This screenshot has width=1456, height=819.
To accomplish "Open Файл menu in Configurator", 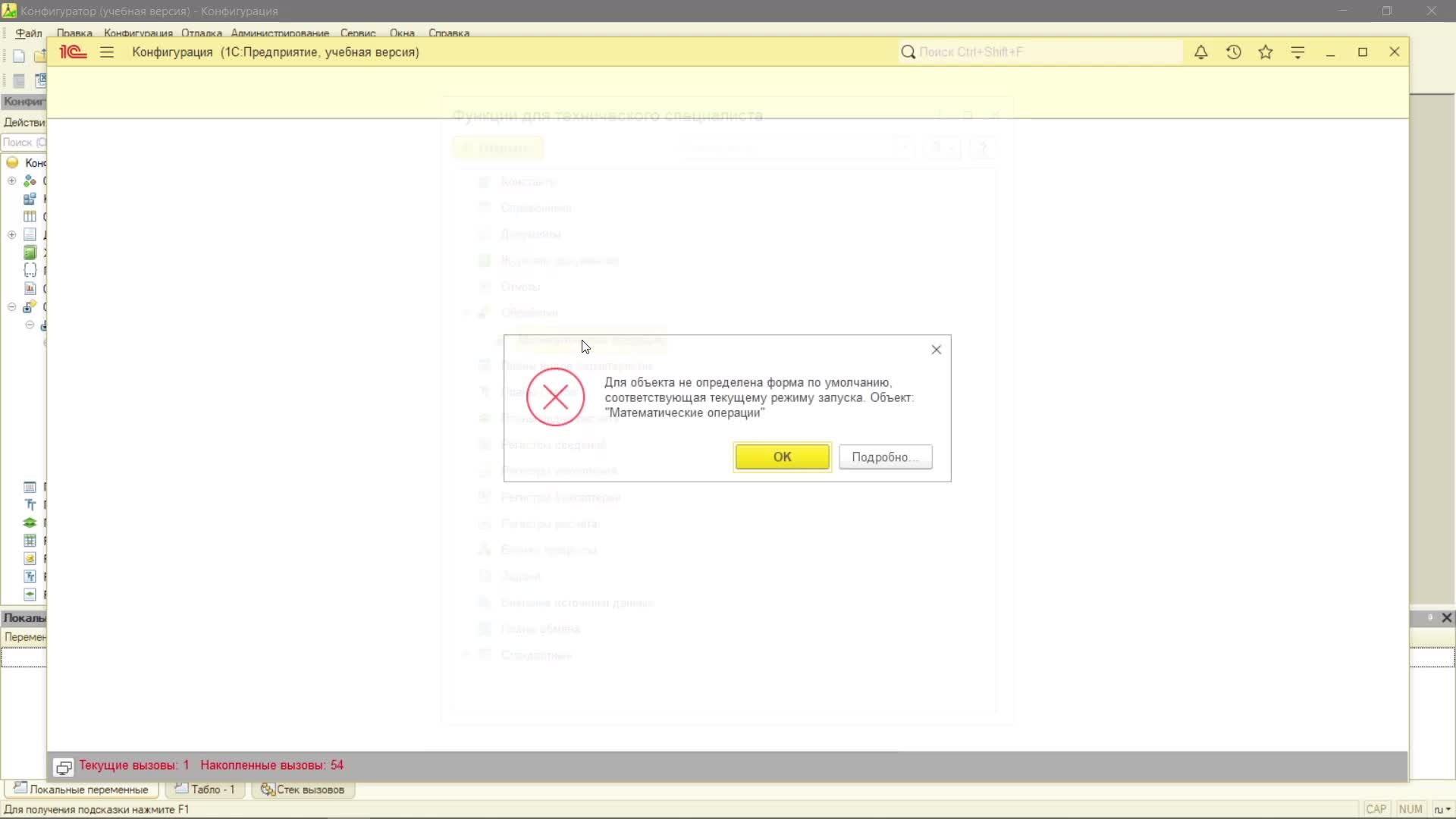I will click(29, 33).
